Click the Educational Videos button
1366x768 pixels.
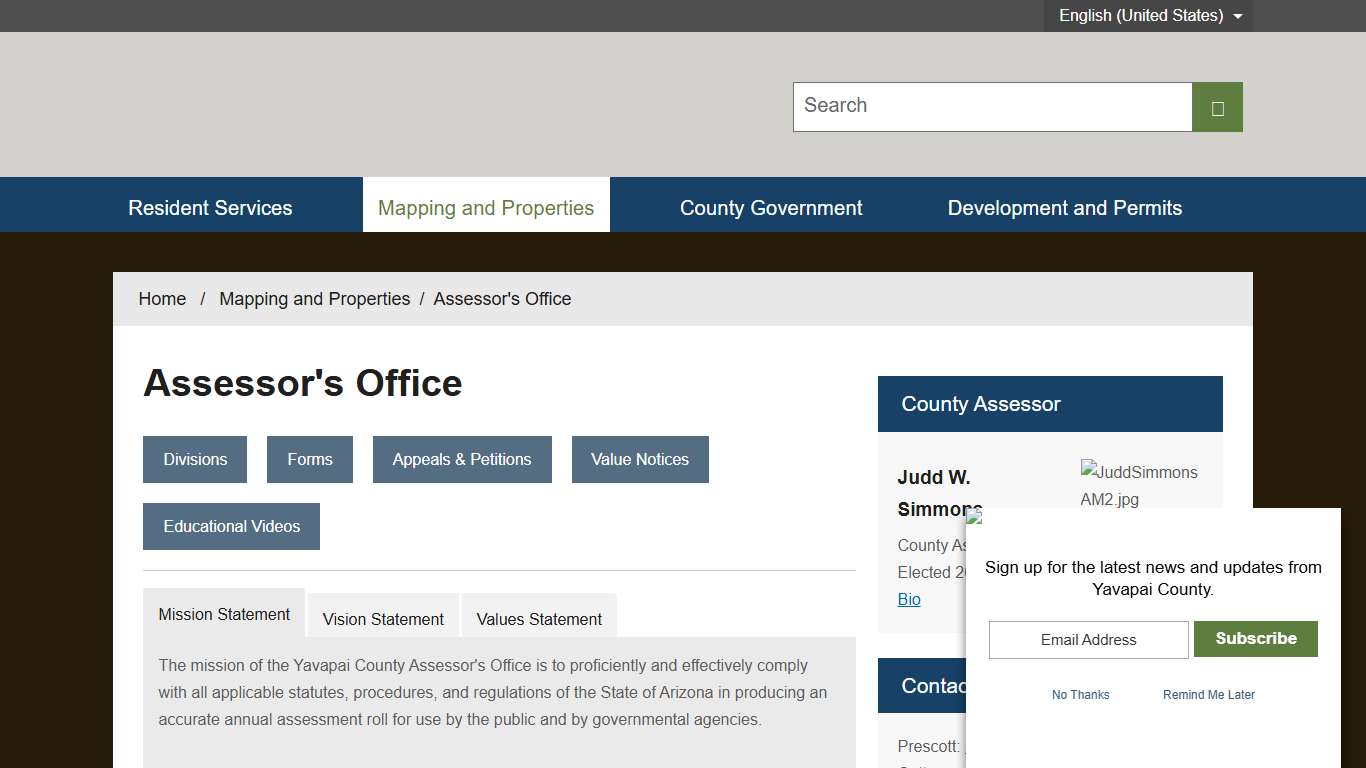click(x=231, y=526)
